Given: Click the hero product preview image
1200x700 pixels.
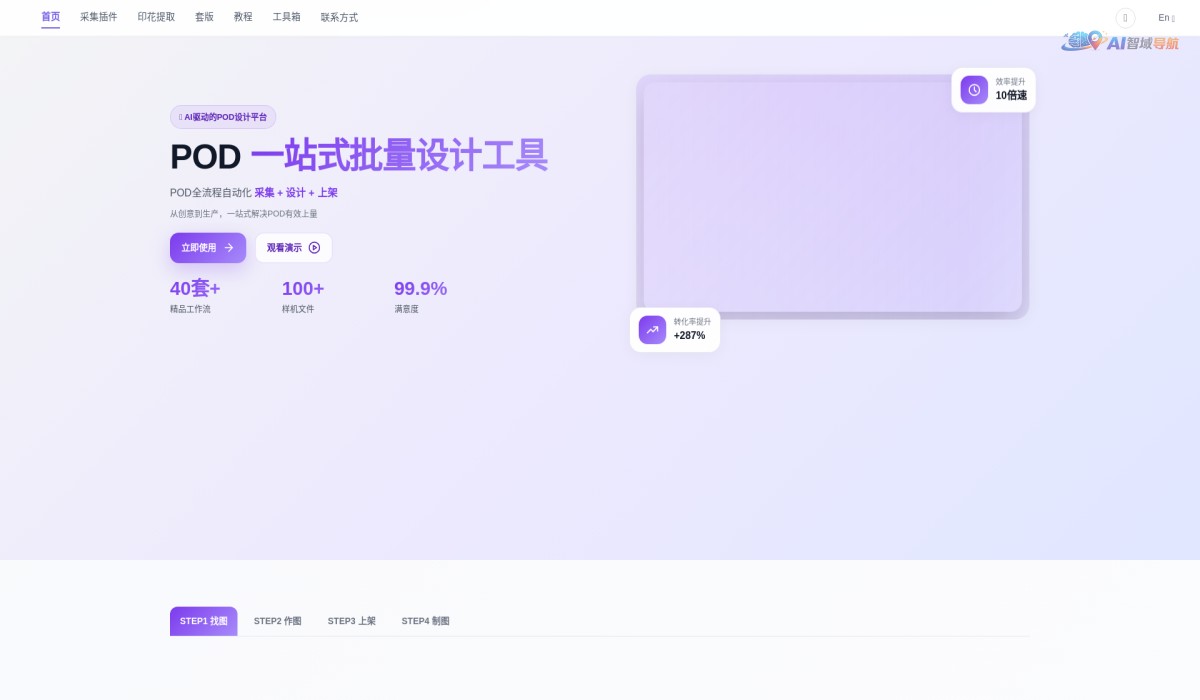Looking at the screenshot, I should (833, 195).
